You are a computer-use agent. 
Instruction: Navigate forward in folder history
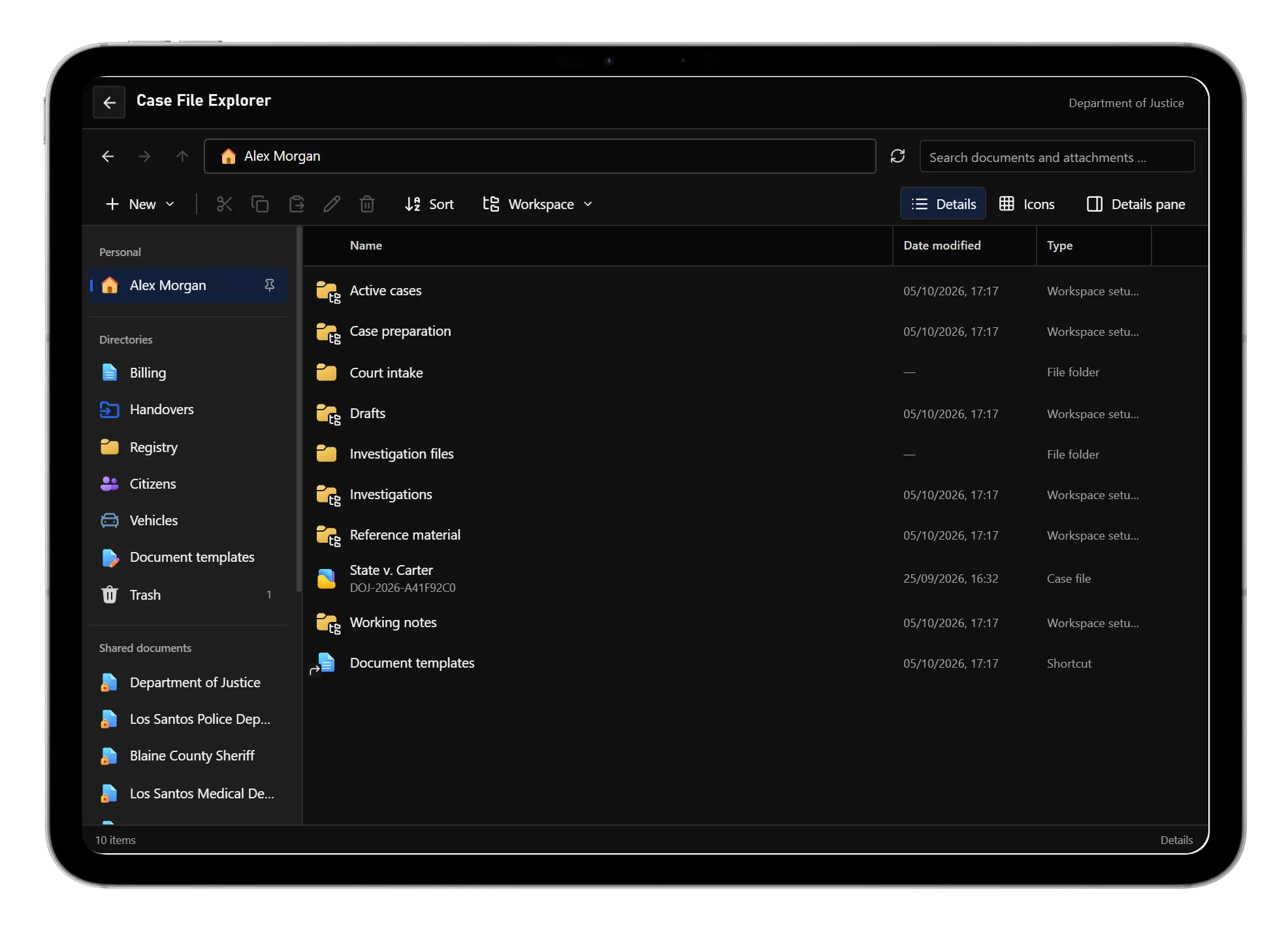(x=144, y=156)
